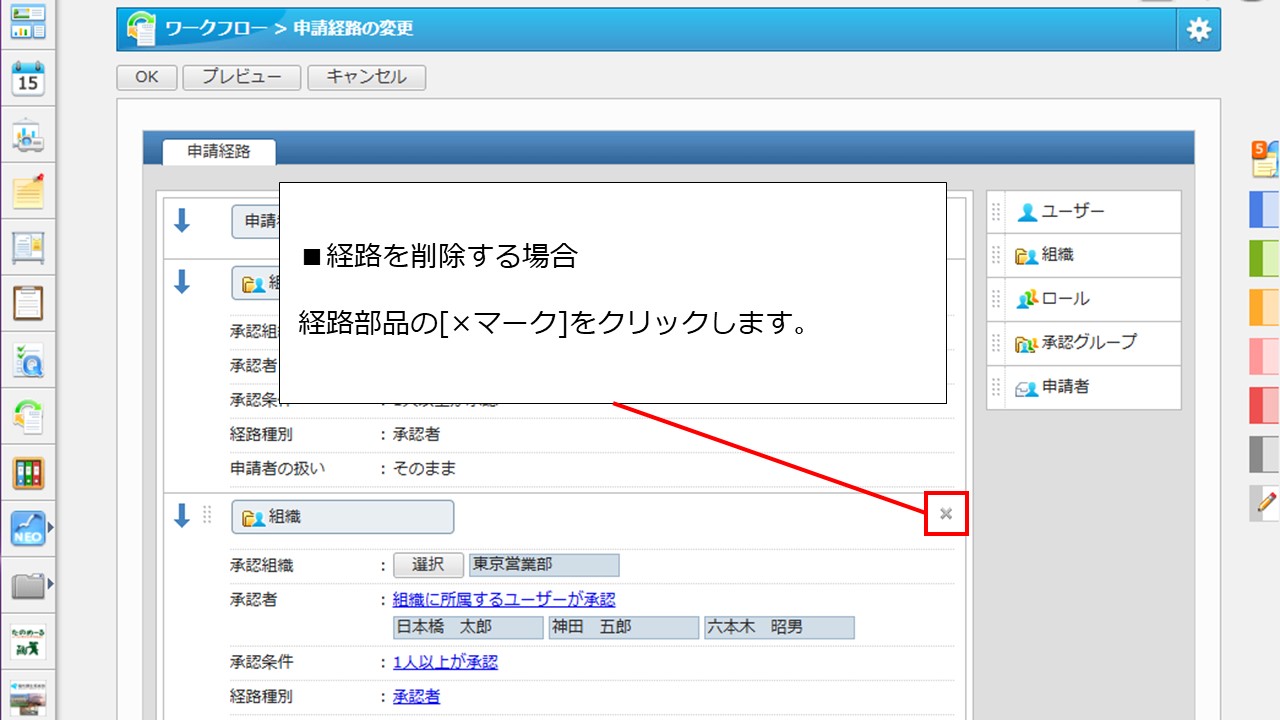
Task: Click the folder-person icon of palette 組織
Action: [1027, 256]
